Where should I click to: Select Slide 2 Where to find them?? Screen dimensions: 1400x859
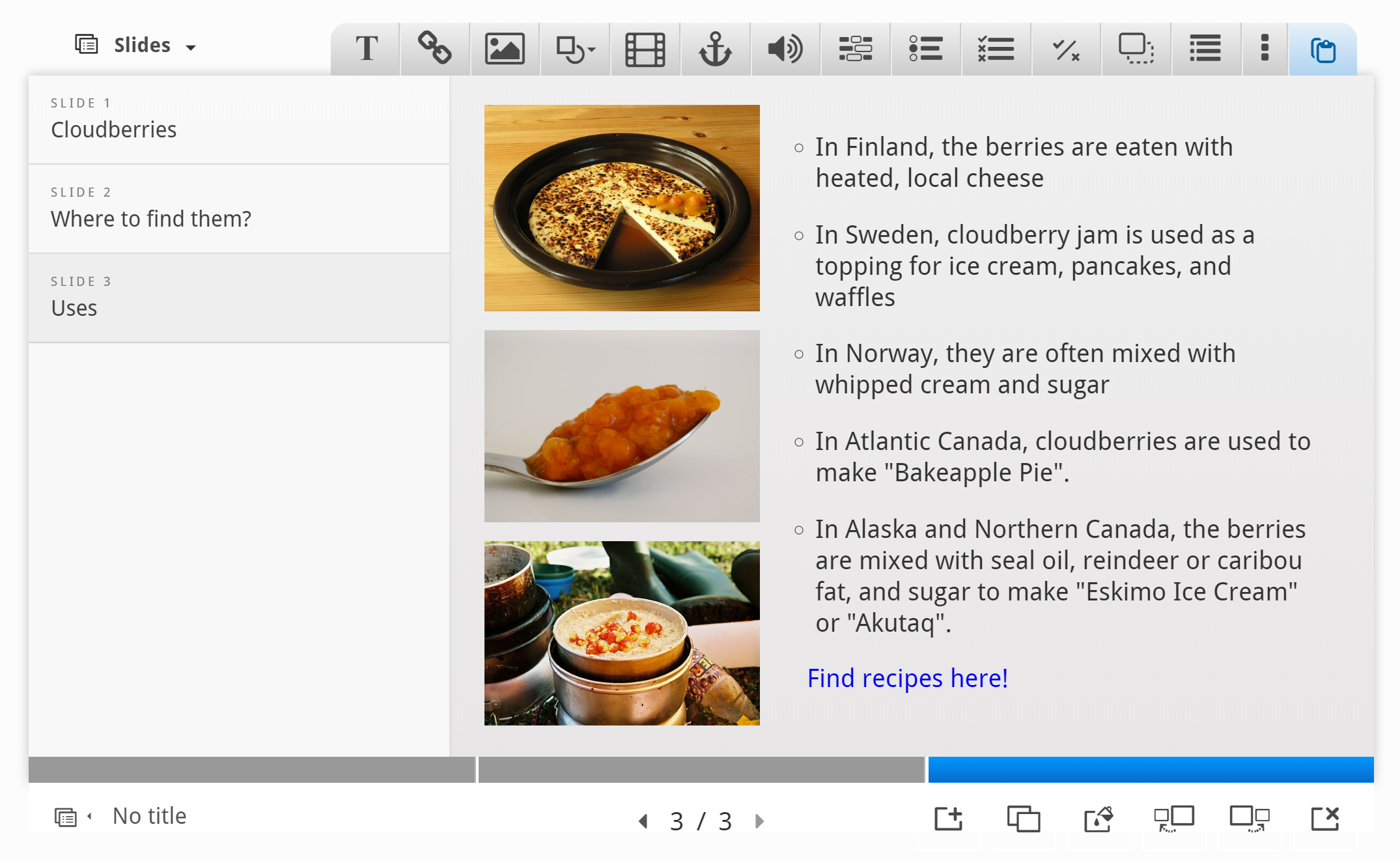[x=239, y=209]
